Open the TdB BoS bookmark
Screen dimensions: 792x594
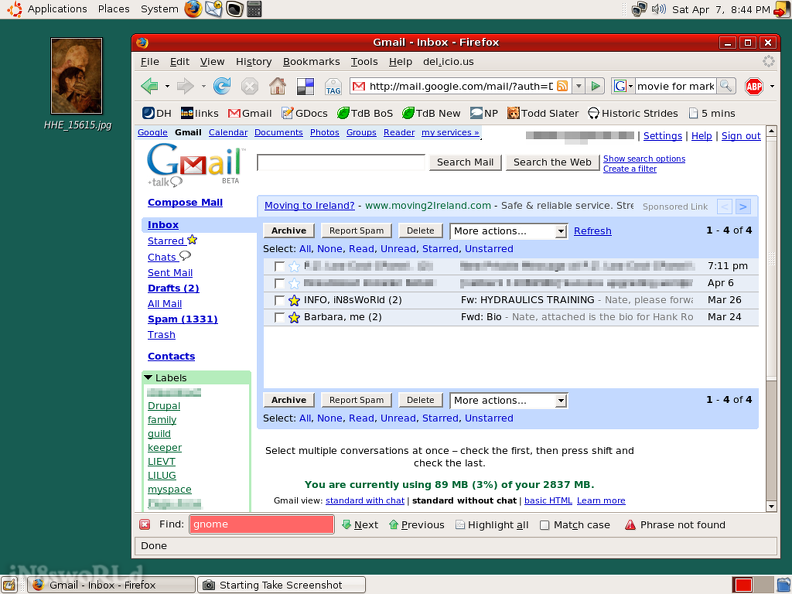(x=365, y=113)
